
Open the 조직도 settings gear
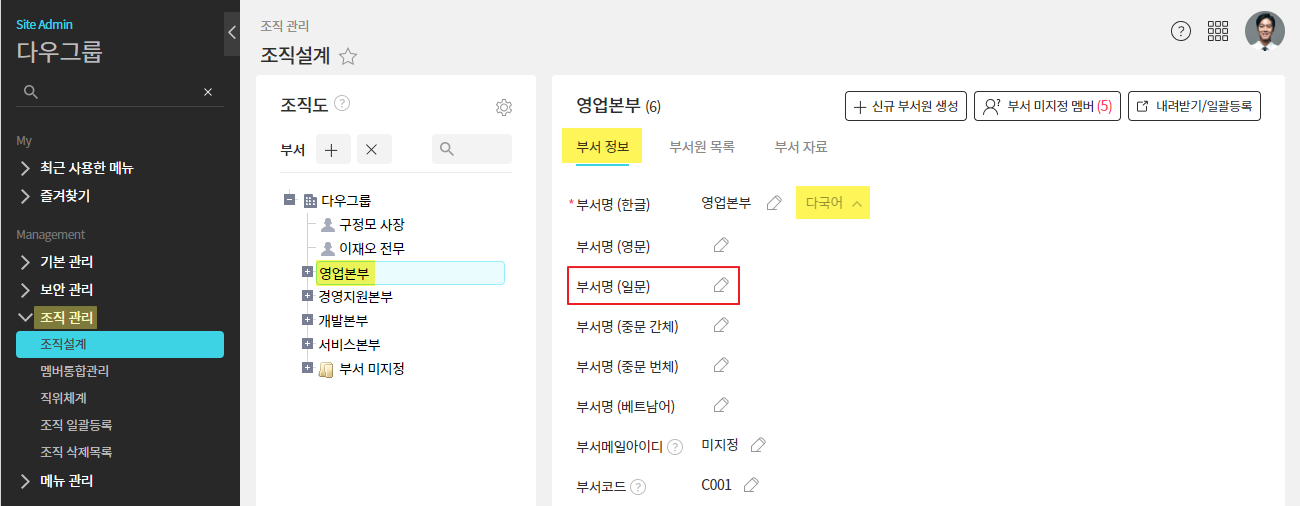504,108
